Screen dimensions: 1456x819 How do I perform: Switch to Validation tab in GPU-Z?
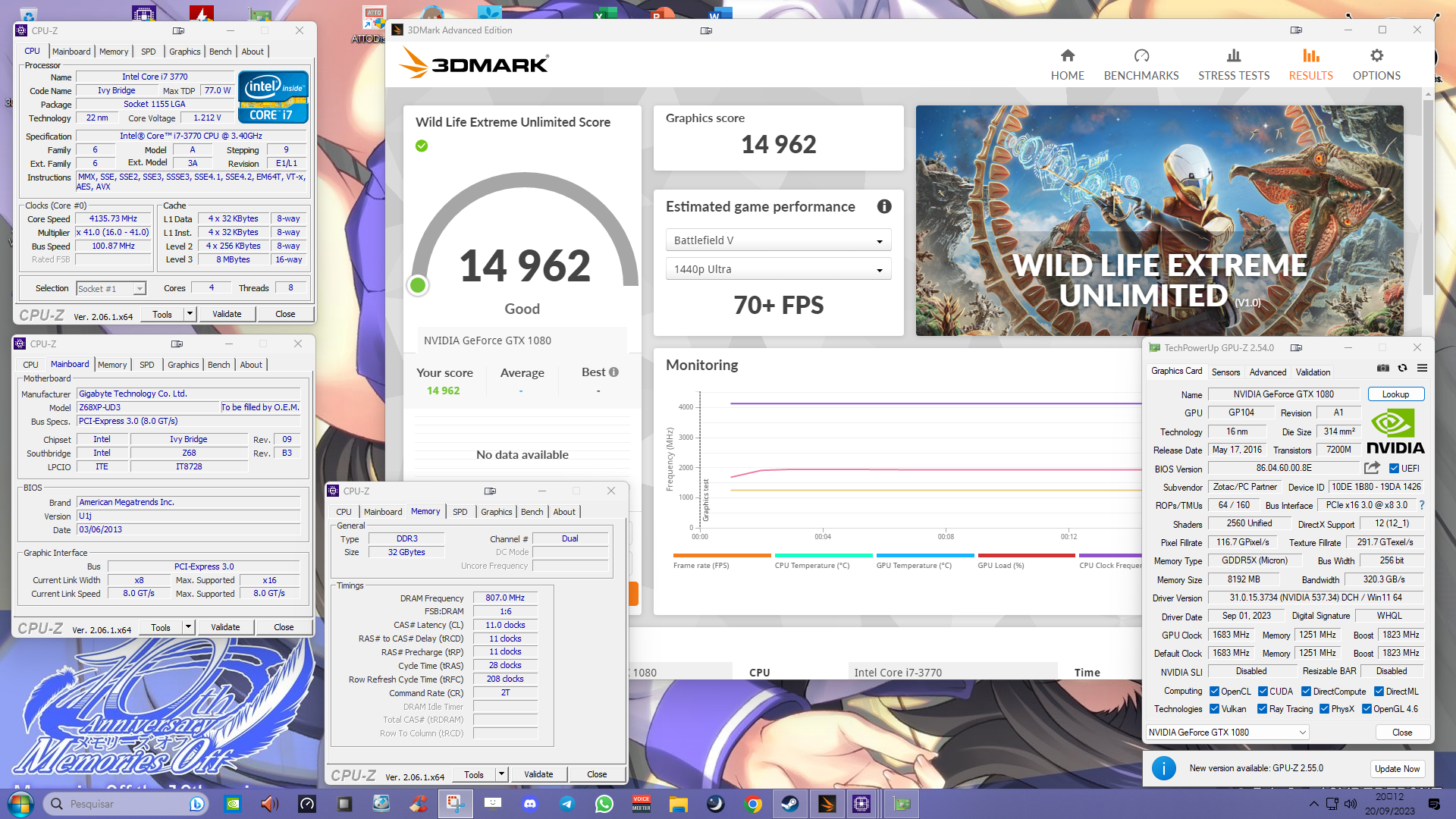coord(1313,372)
